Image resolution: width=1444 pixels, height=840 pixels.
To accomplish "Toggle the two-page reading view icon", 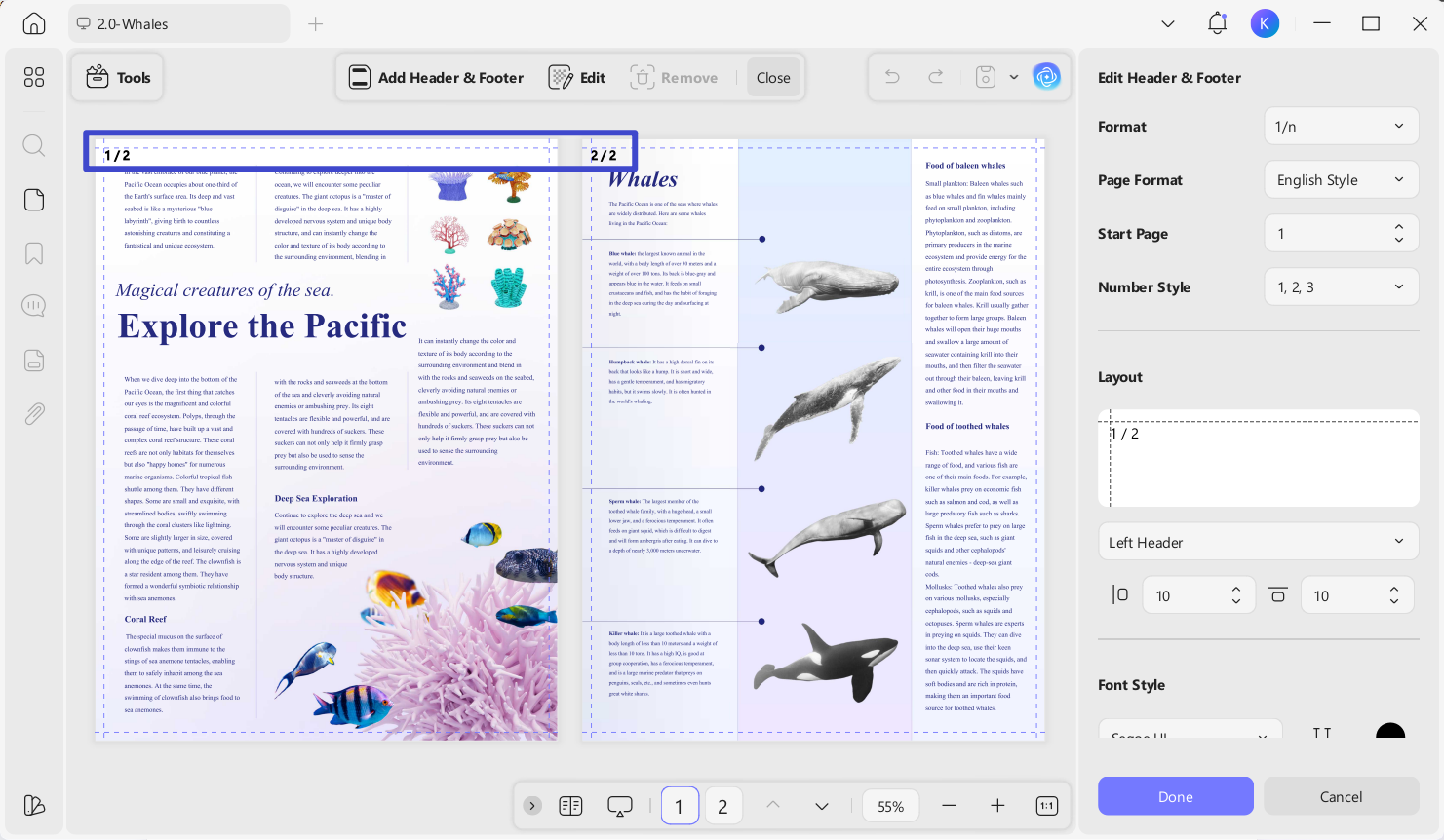I will pyautogui.click(x=570, y=806).
